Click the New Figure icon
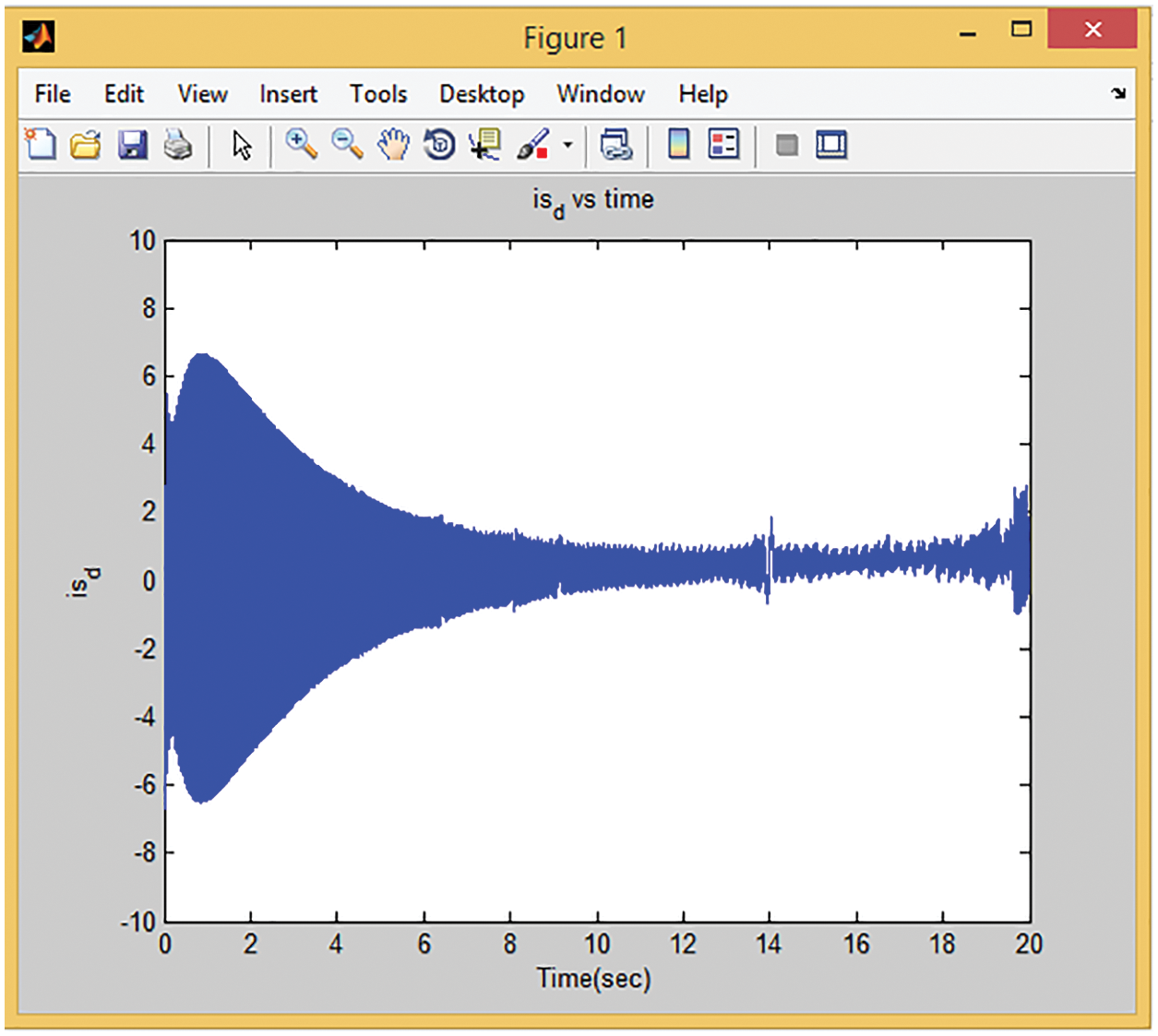The image size is (1158, 1036). pos(40,145)
